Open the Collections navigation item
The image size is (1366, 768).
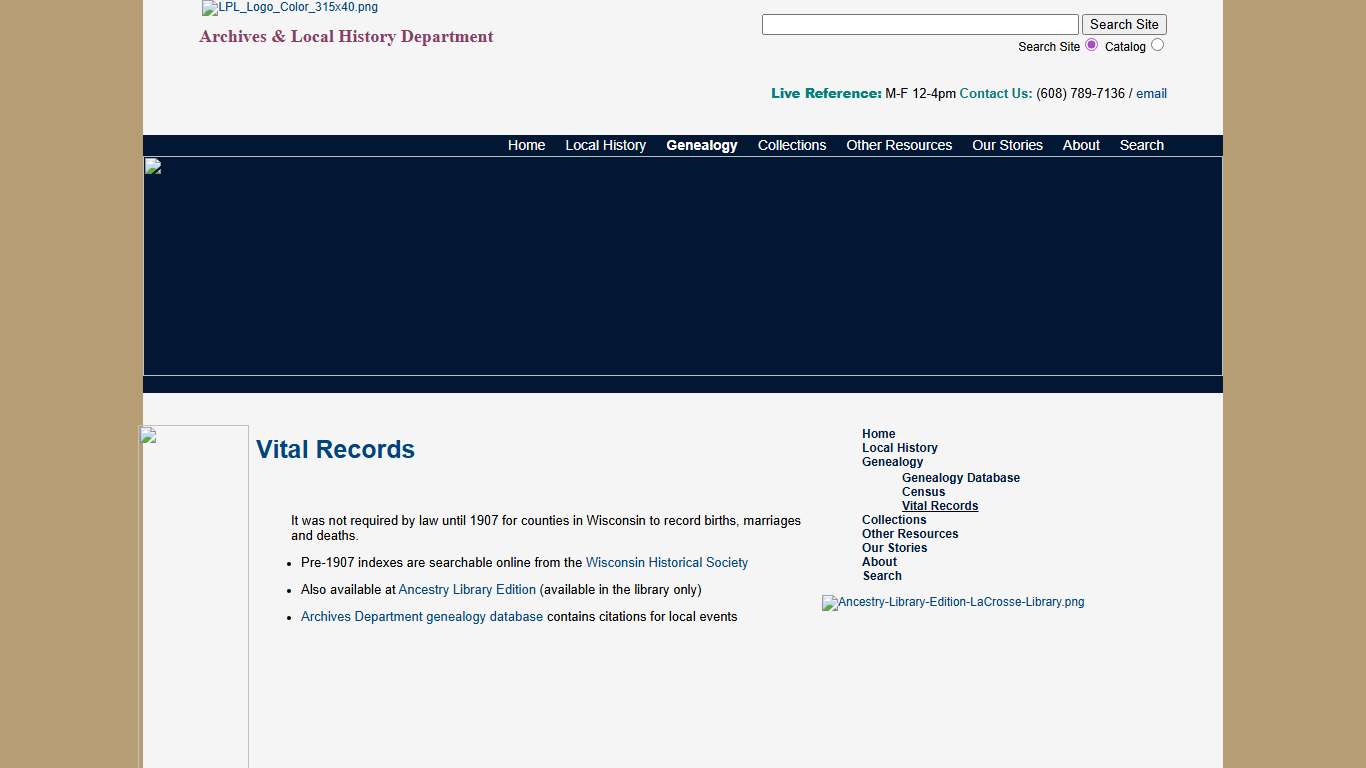(x=791, y=145)
